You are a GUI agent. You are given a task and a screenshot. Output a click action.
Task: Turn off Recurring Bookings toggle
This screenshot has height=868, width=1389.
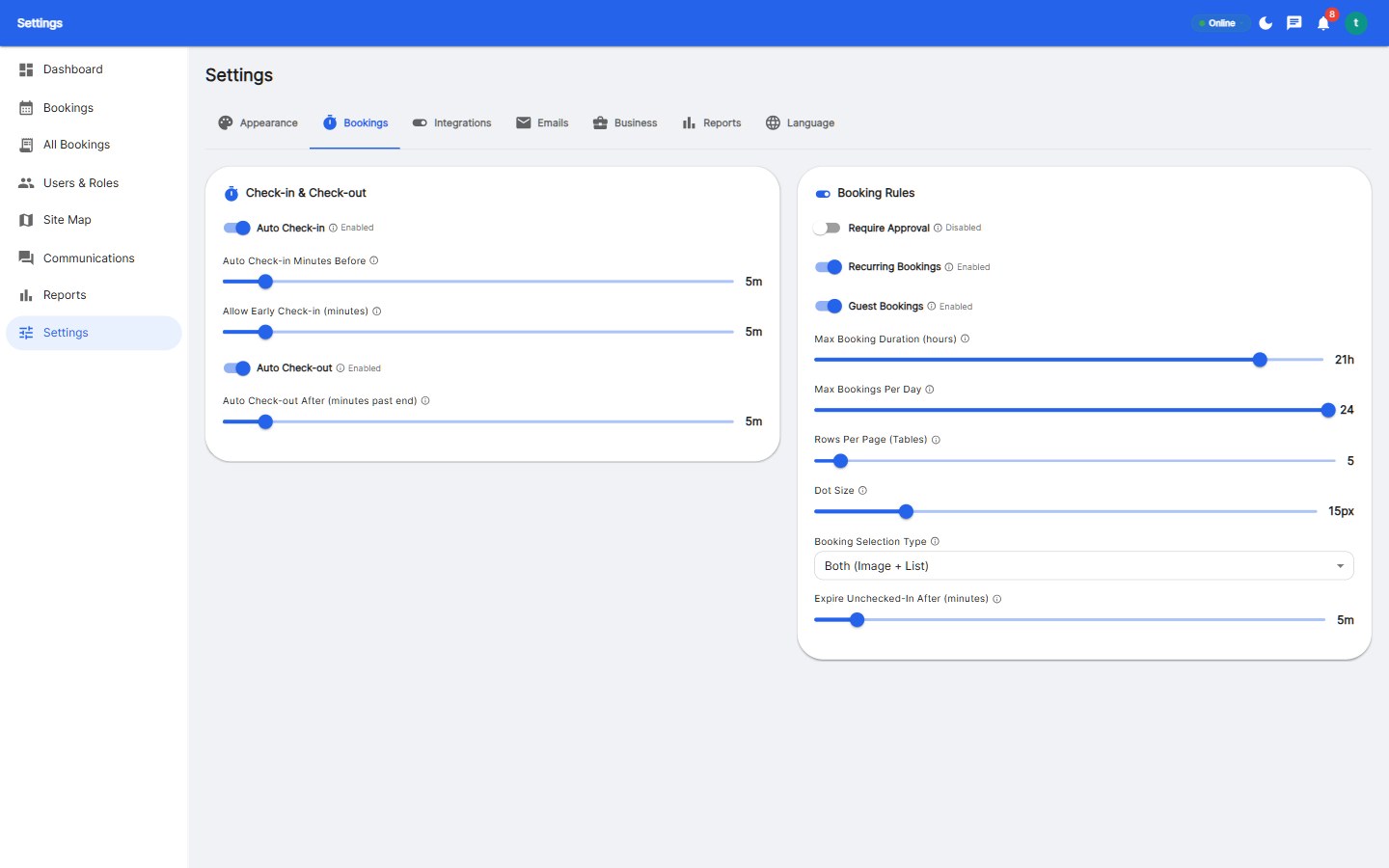click(829, 267)
